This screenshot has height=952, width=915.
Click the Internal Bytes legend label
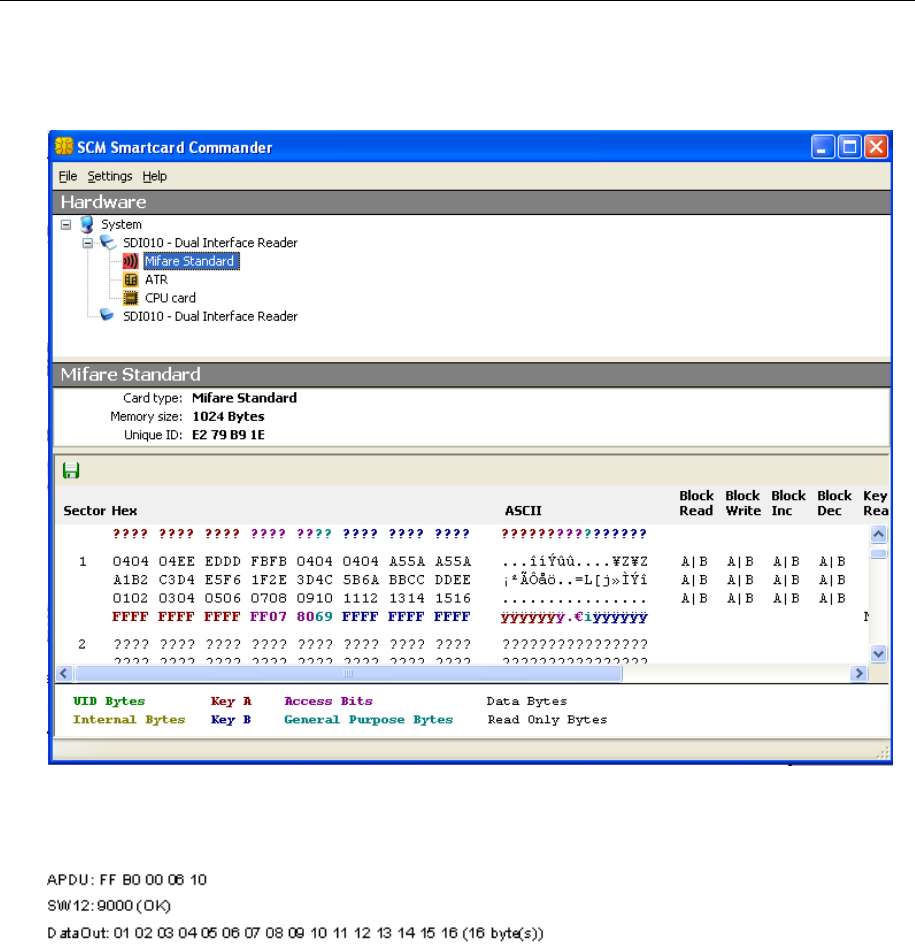(129, 719)
